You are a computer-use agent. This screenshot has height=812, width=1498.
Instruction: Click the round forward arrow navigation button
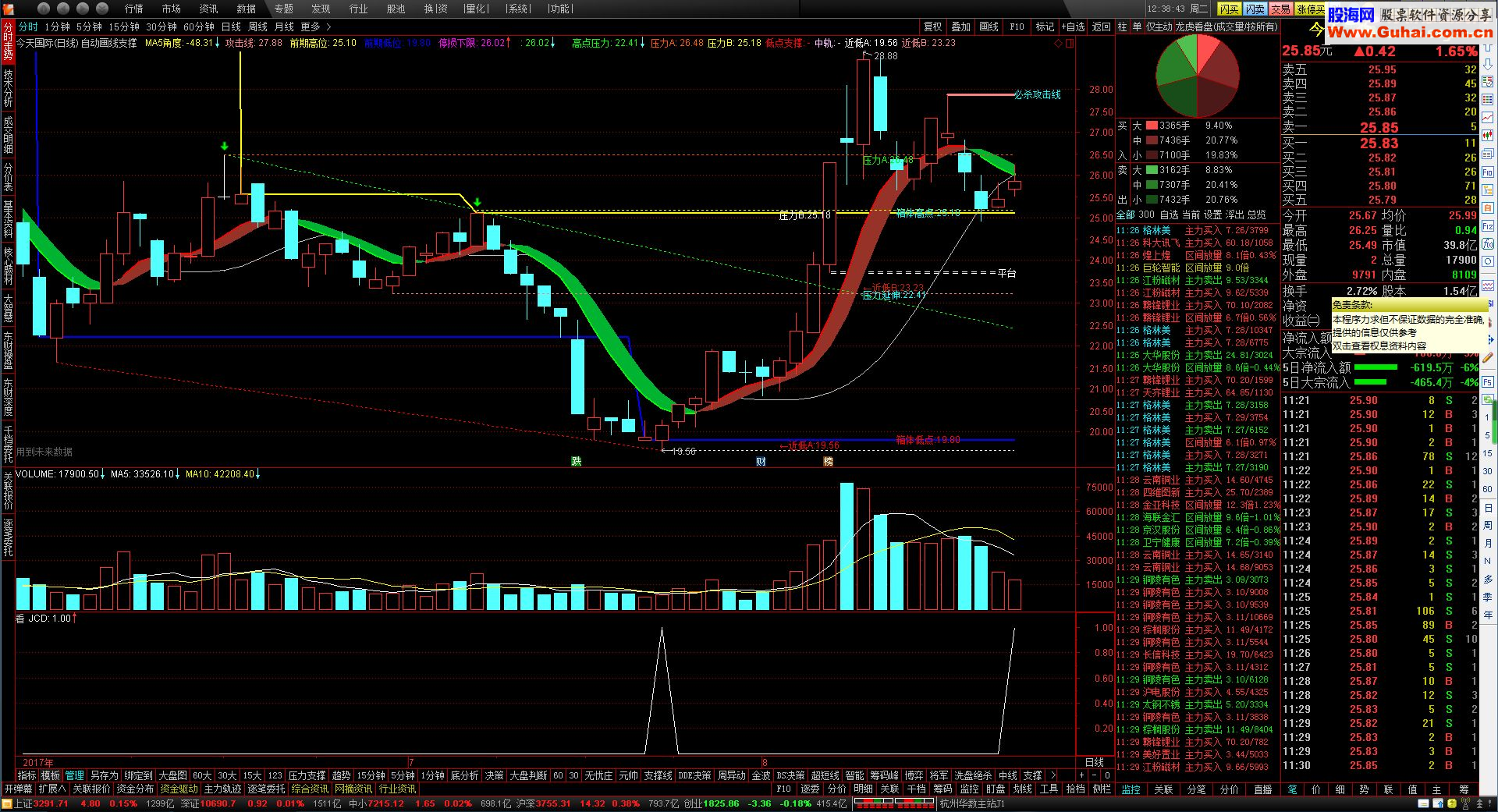click(x=83, y=8)
